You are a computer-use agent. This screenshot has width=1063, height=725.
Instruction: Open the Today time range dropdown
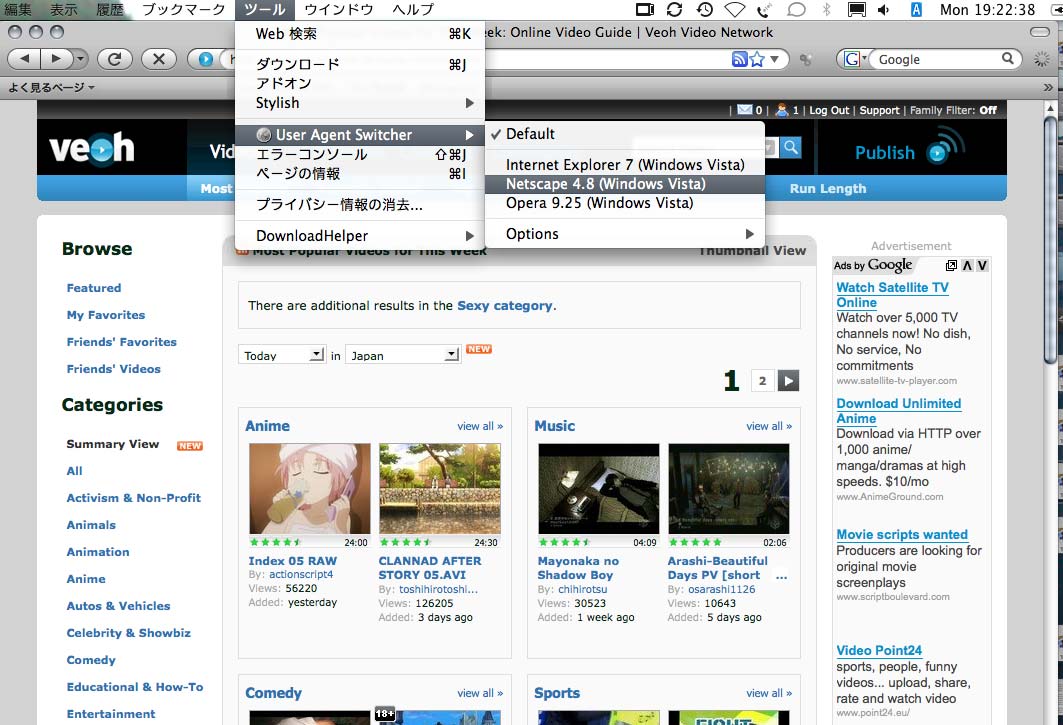(x=281, y=355)
